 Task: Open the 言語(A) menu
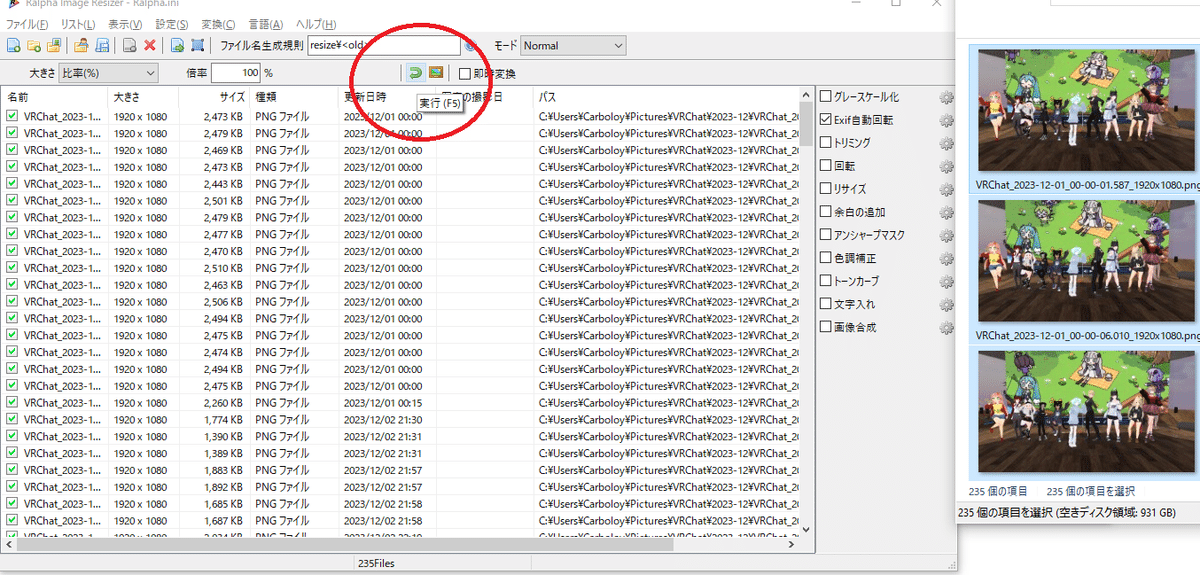click(265, 24)
